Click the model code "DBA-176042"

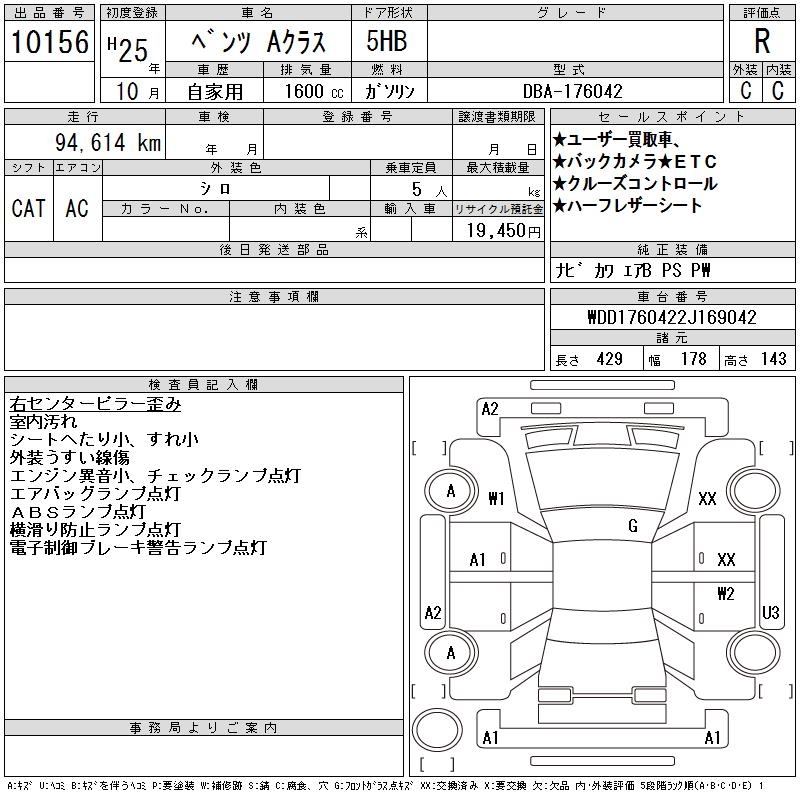(572, 91)
